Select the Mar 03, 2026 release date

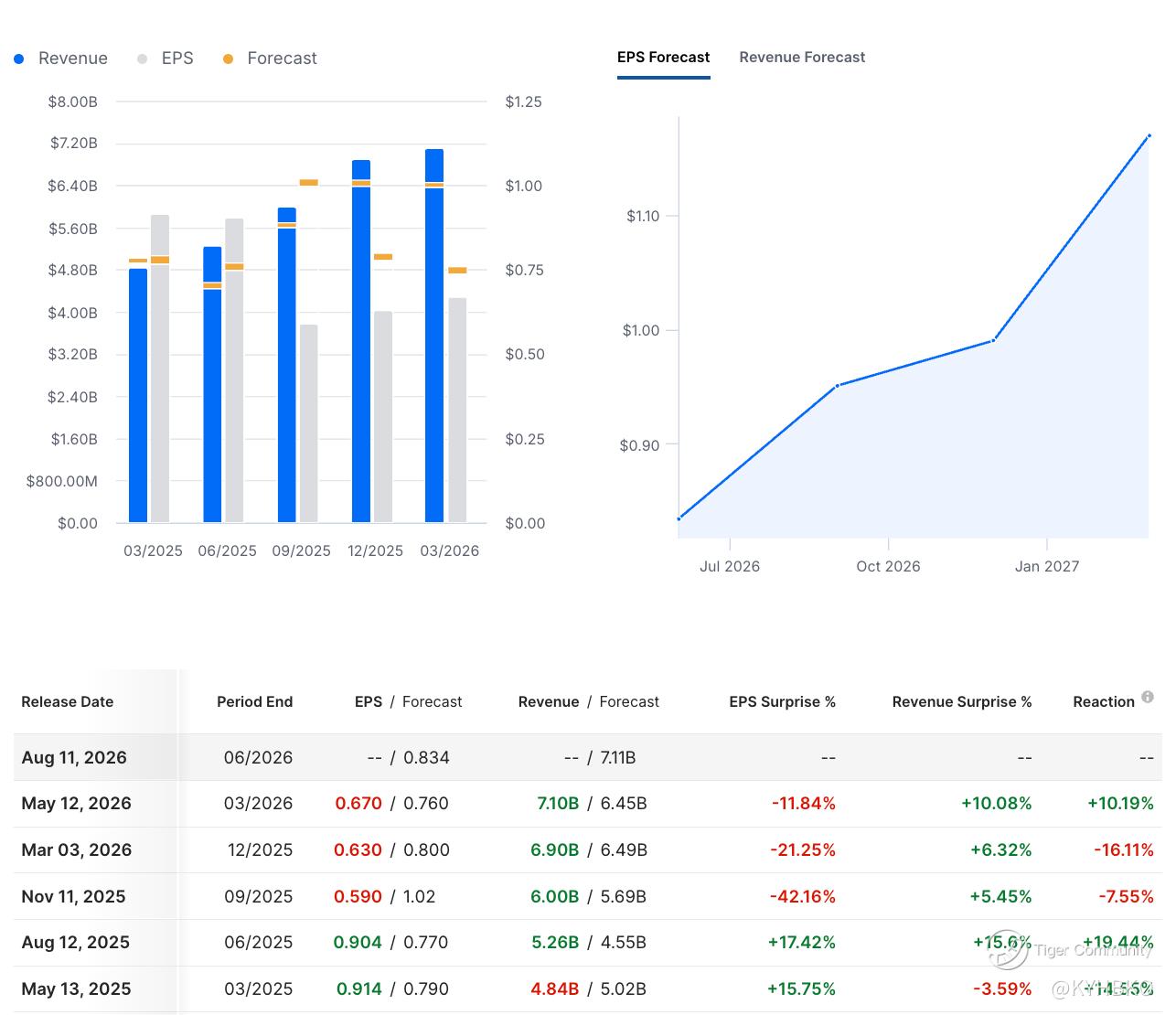click(x=77, y=849)
